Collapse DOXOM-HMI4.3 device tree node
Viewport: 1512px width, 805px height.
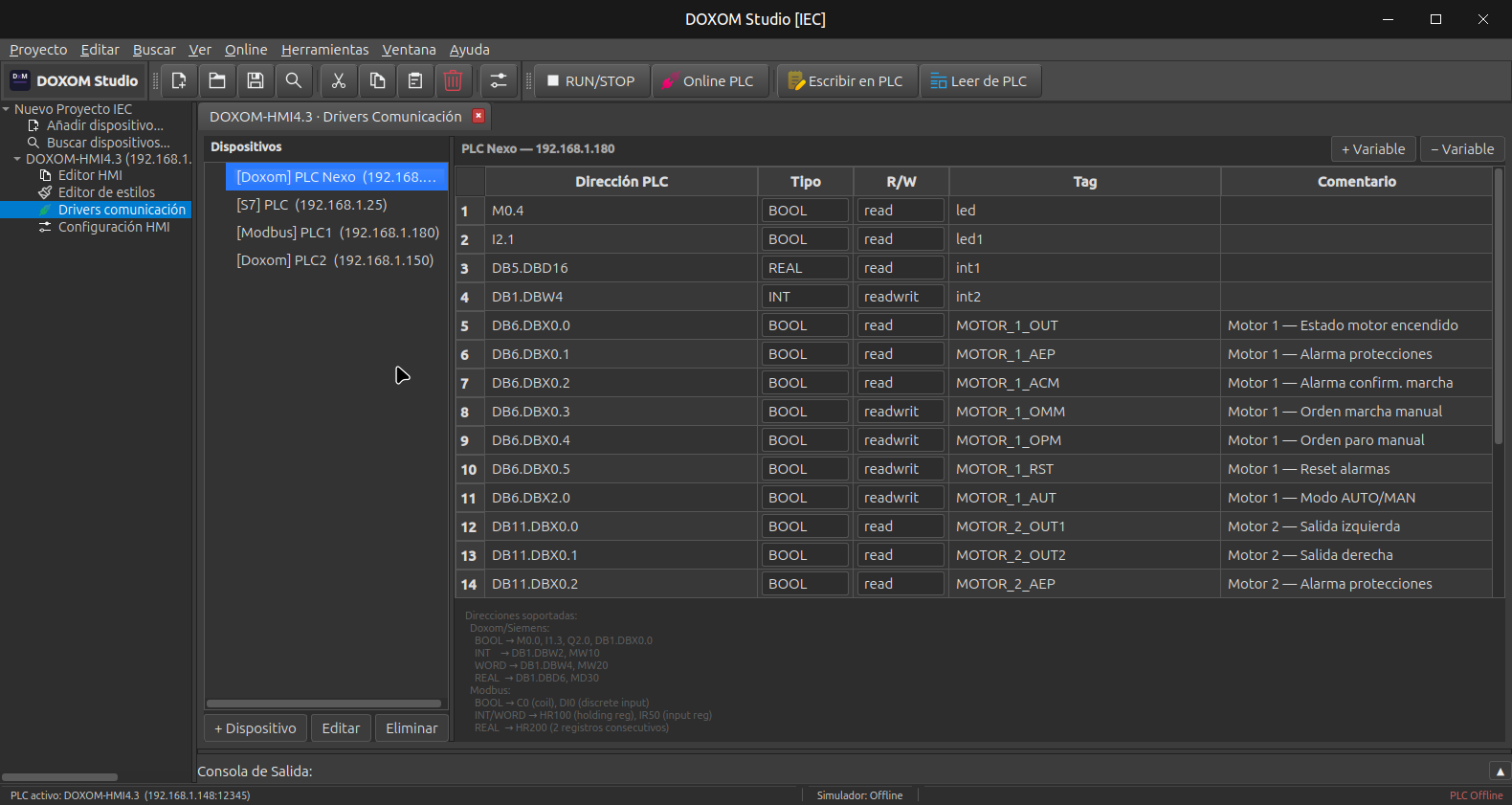[x=17, y=159]
